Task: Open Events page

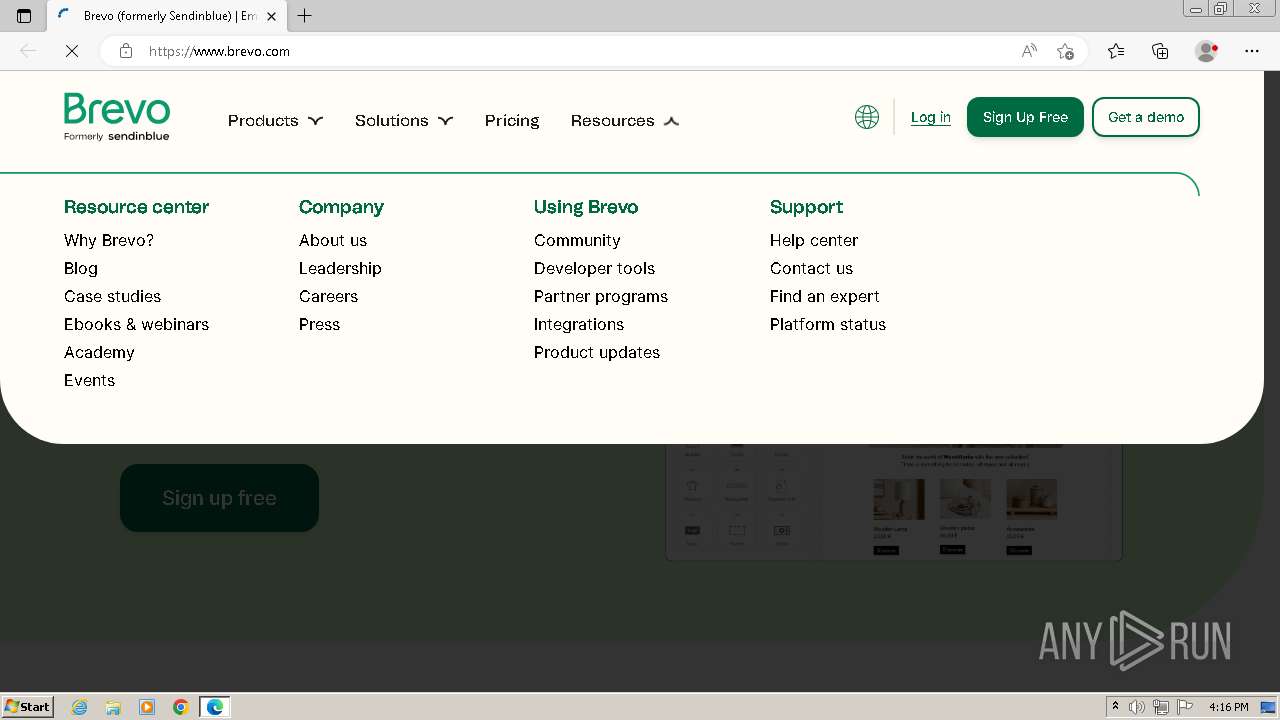Action: pyautogui.click(x=89, y=380)
